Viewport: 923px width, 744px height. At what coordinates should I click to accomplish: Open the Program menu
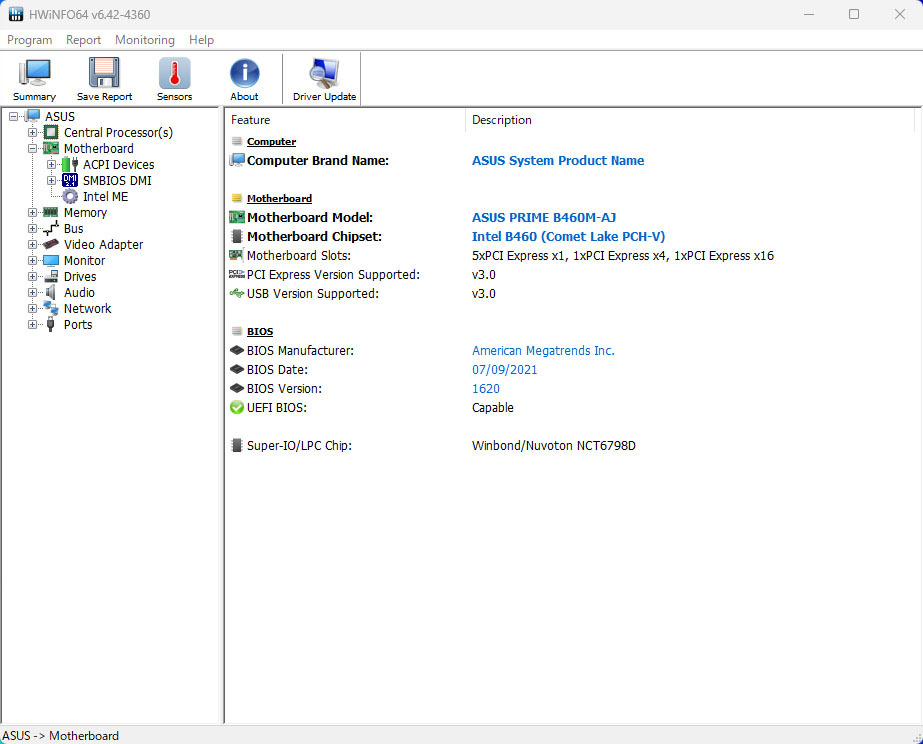29,40
